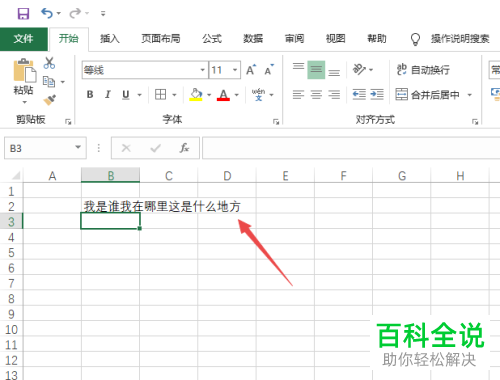Increase the font size
Viewport: 500px width, 380px height.
click(251, 70)
